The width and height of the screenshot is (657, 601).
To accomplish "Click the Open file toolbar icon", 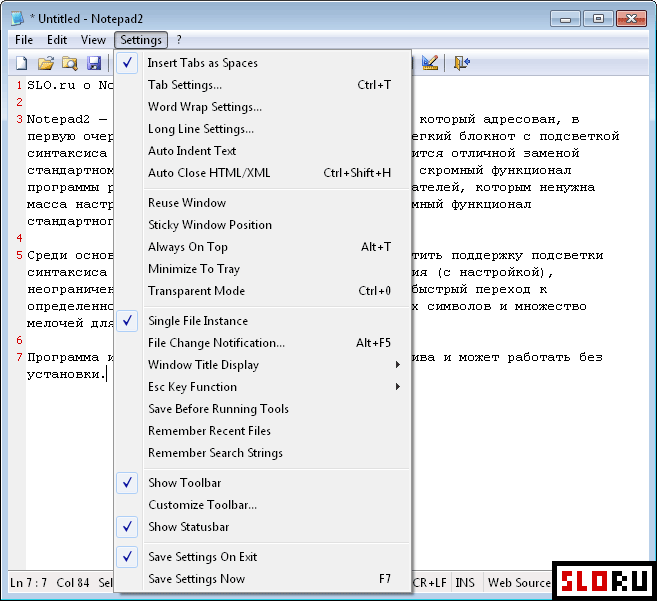I will [x=46, y=63].
